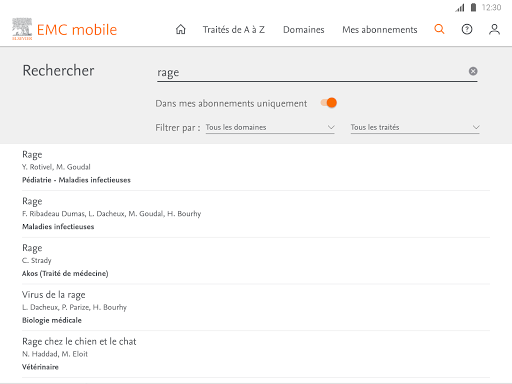This screenshot has width=512, height=384.
Task: Click the EMC mobile Elsevier logo
Action: (x=65, y=29)
